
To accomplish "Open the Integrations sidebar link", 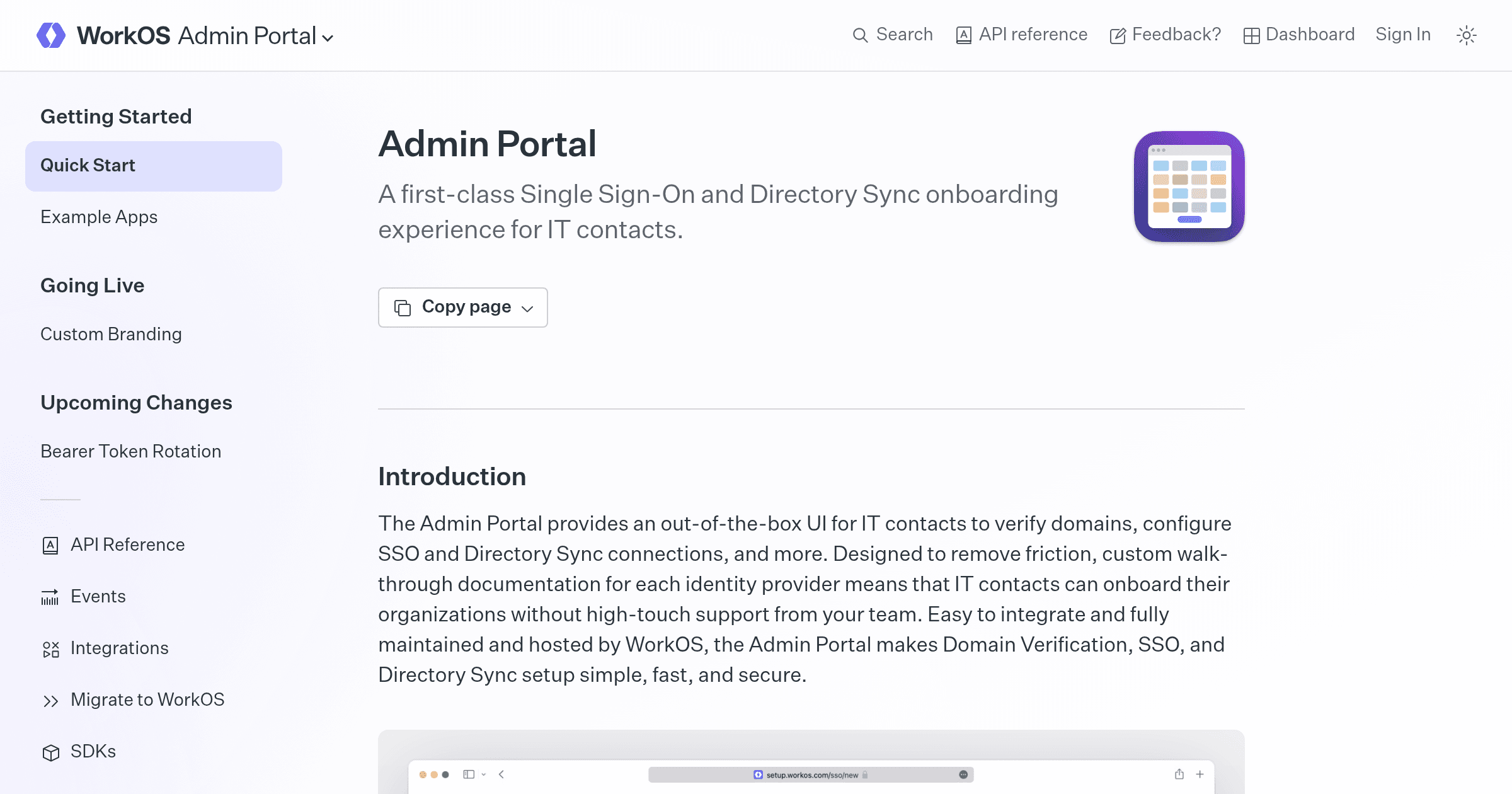I will pyautogui.click(x=119, y=648).
